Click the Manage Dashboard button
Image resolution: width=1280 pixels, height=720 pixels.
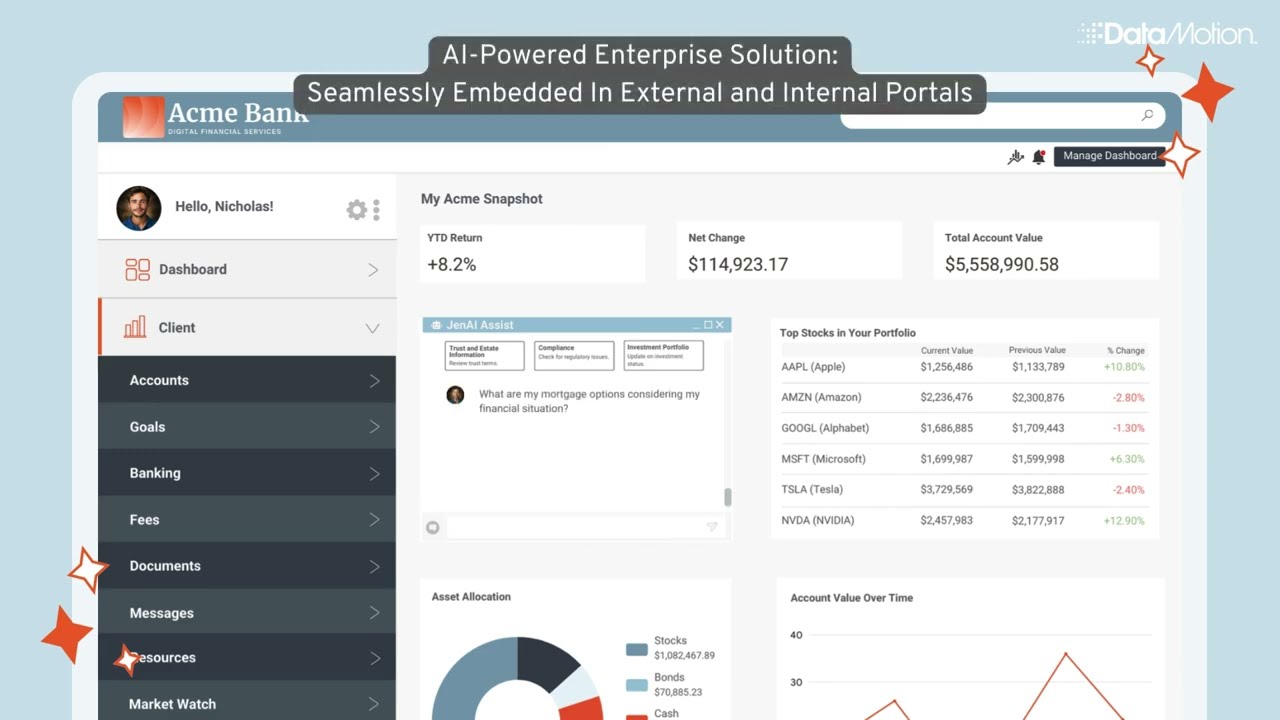pos(1109,156)
